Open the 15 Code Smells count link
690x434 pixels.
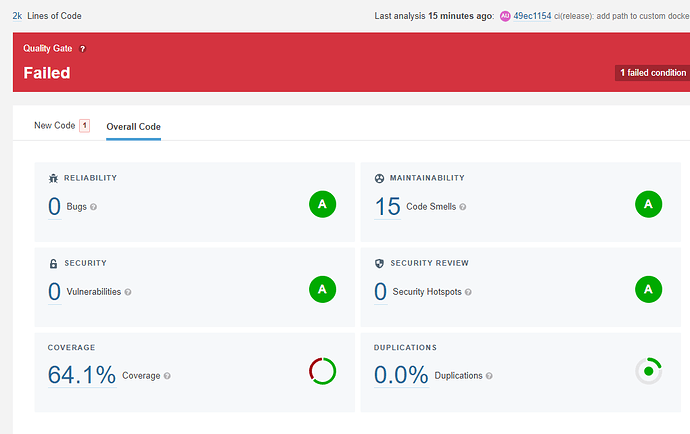(387, 206)
